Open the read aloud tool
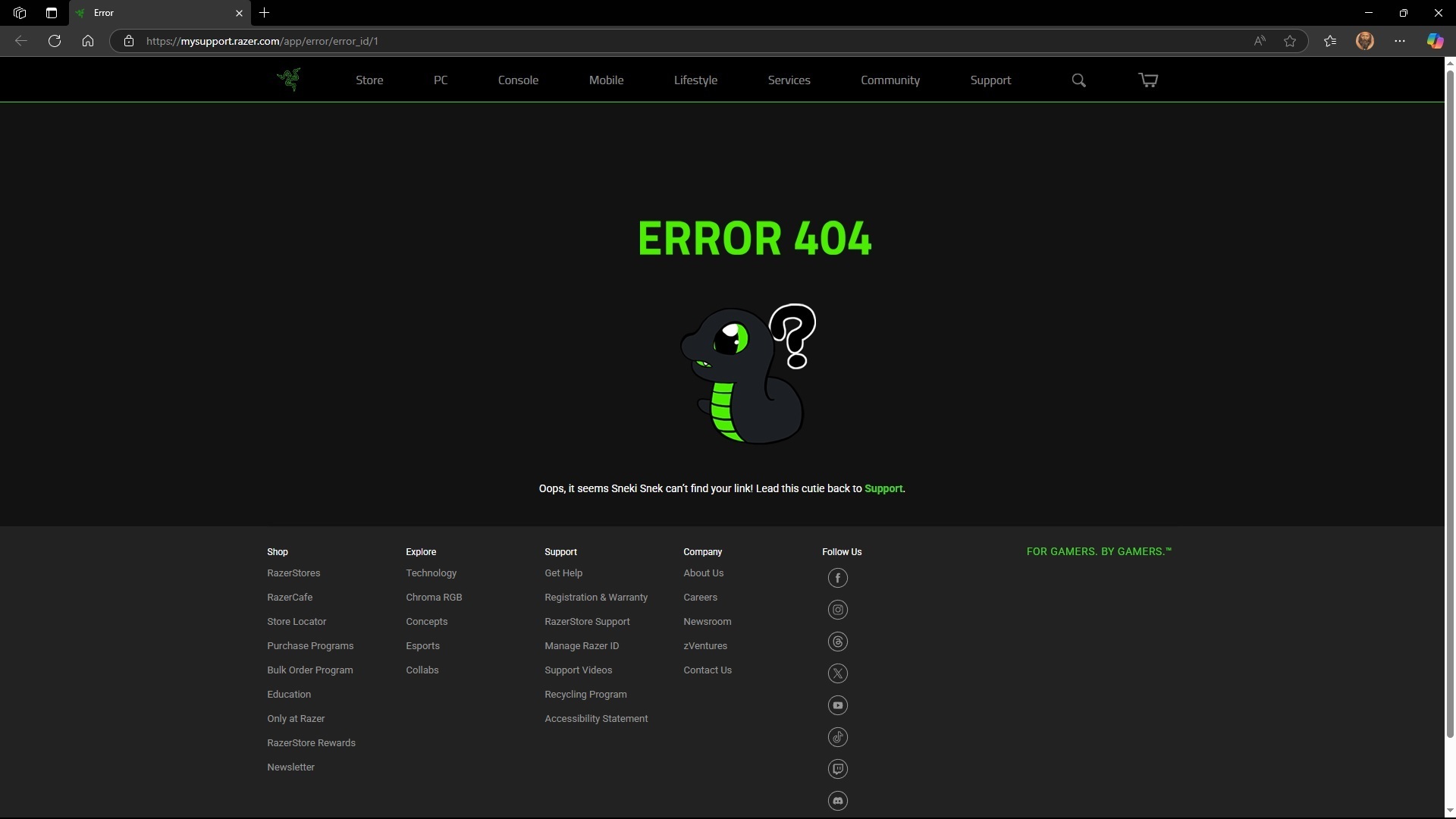The height and width of the screenshot is (819, 1456). (1260, 41)
